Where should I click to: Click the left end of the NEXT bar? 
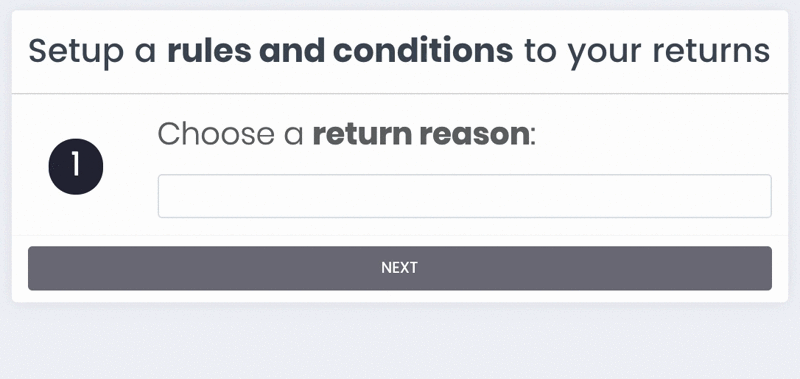(43, 268)
